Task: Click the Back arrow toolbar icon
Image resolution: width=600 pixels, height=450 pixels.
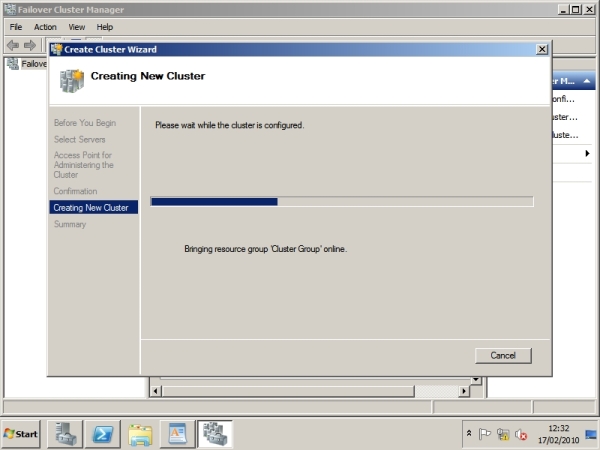Action: click(13, 45)
